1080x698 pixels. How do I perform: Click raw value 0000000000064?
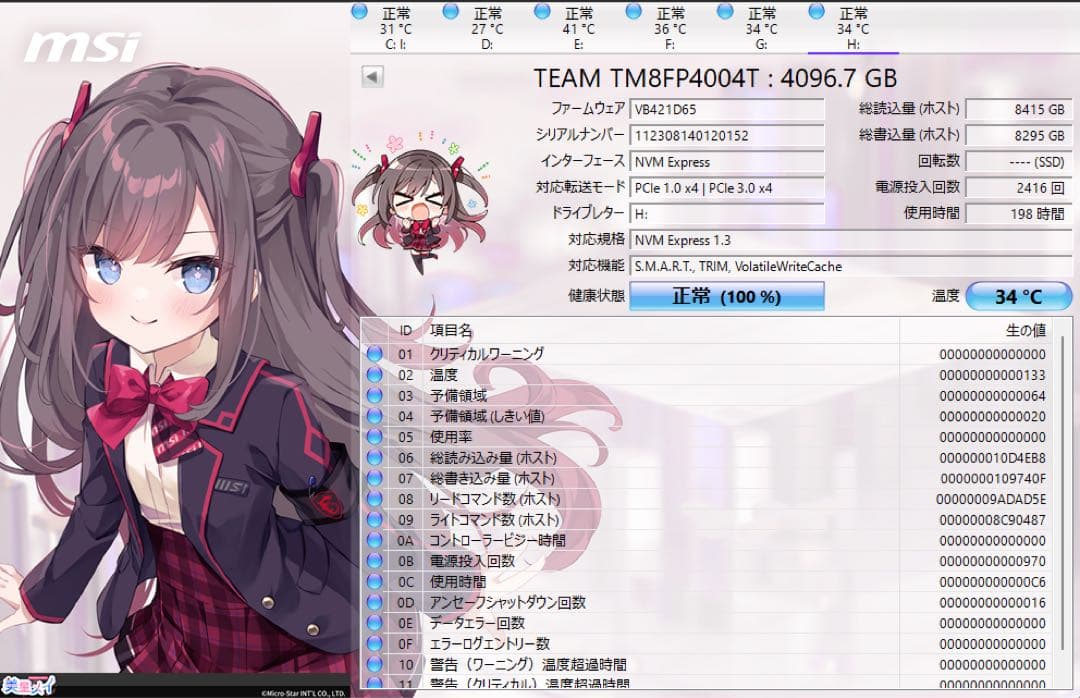[992, 396]
